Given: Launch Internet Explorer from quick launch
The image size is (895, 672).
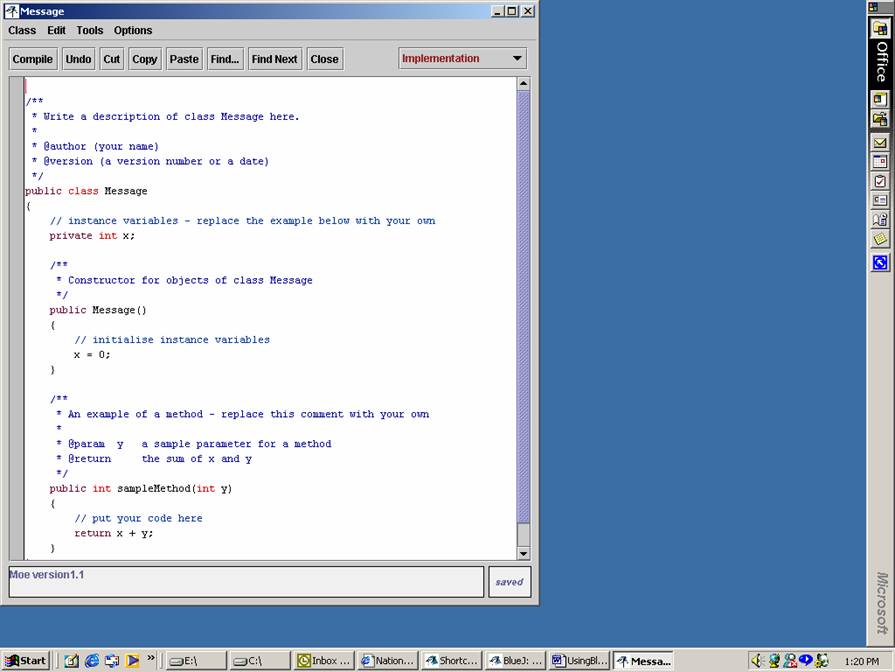Looking at the screenshot, I should coord(91,661).
